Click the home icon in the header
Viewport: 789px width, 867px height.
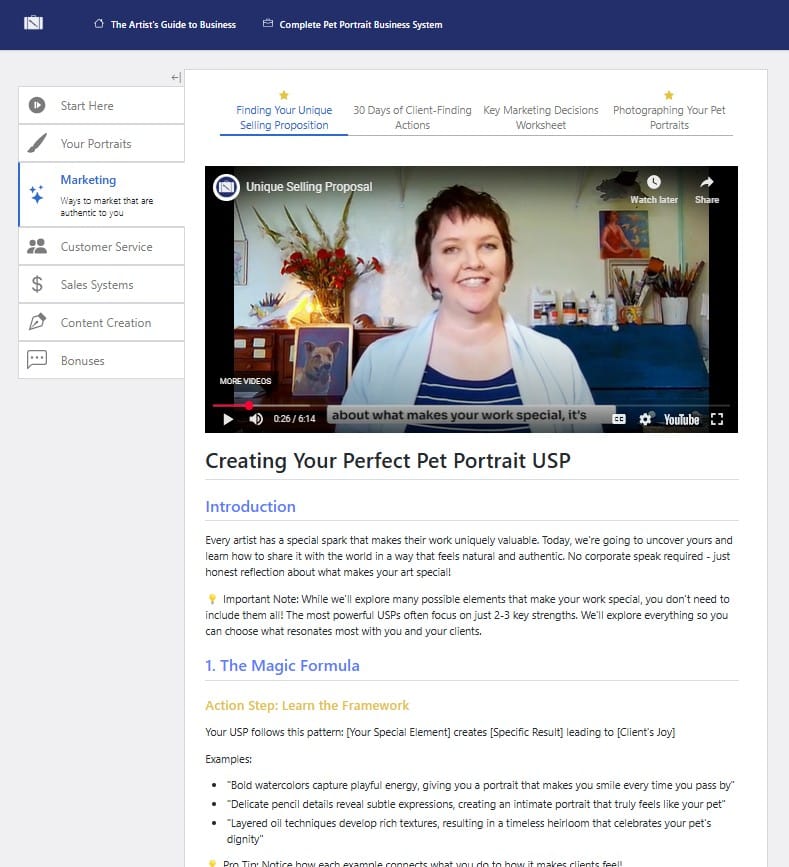coord(99,23)
